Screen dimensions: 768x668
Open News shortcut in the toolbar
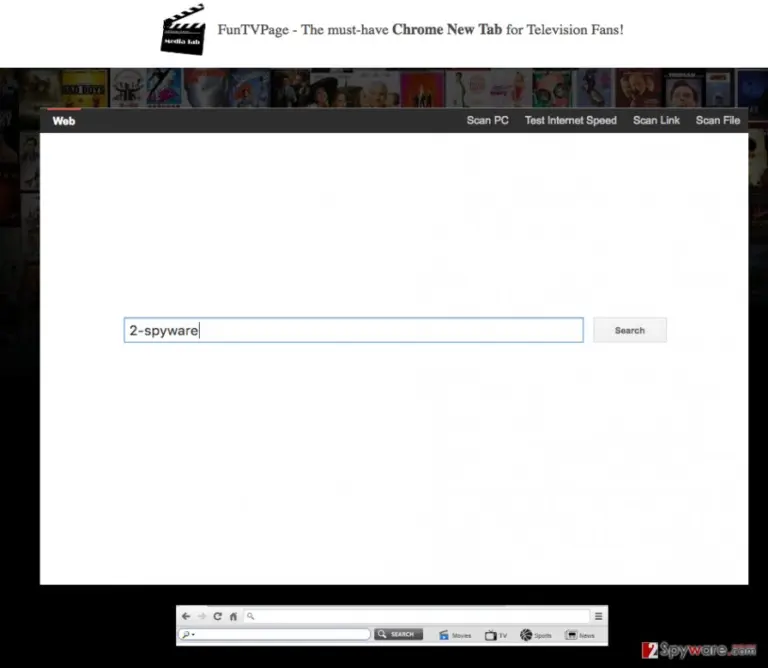[580, 635]
